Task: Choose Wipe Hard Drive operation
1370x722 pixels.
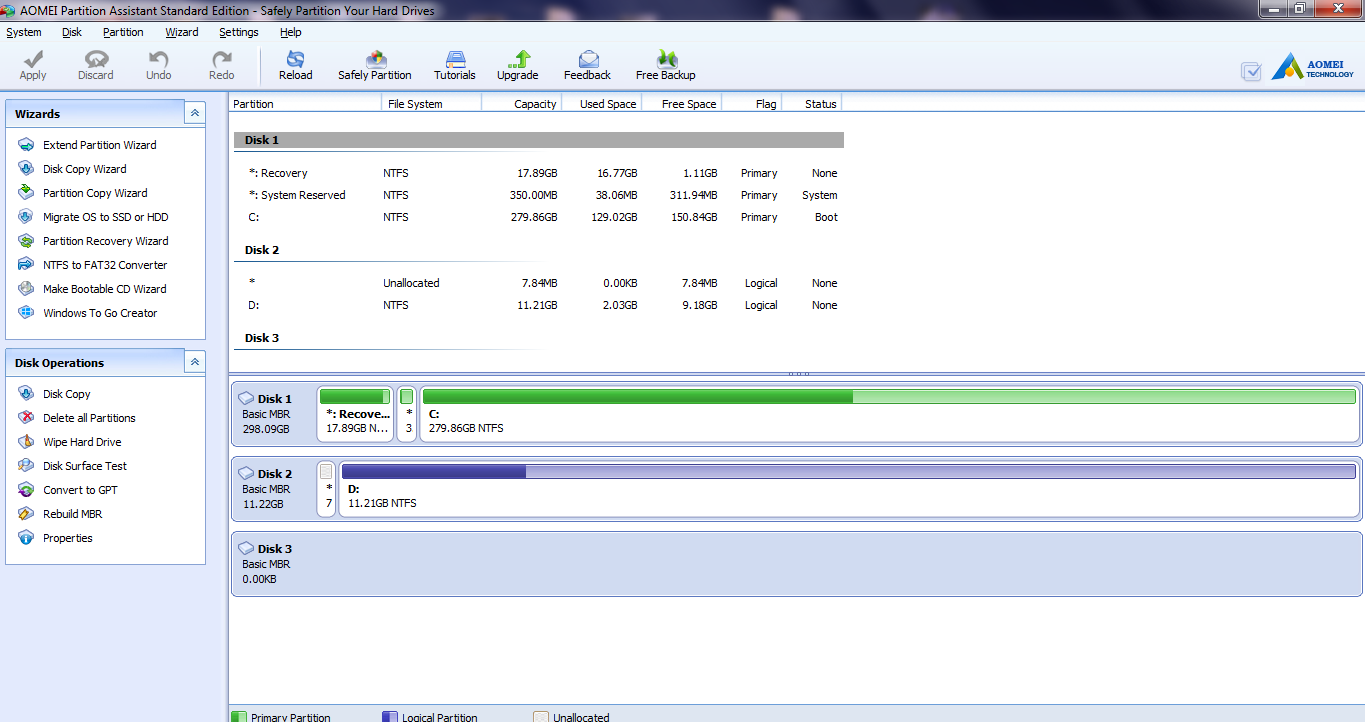Action: click(x=82, y=442)
